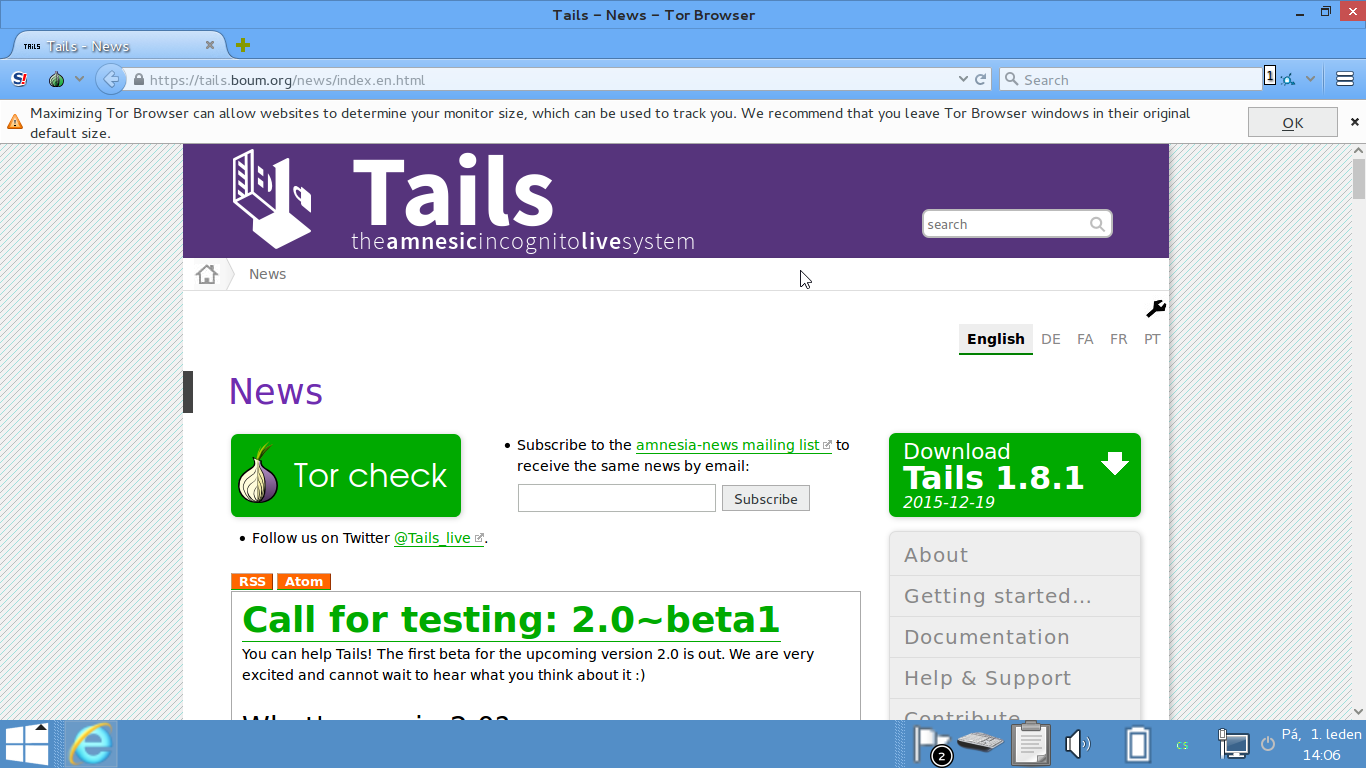Click the Tails logo banner
This screenshot has width=1366, height=768.
463,200
